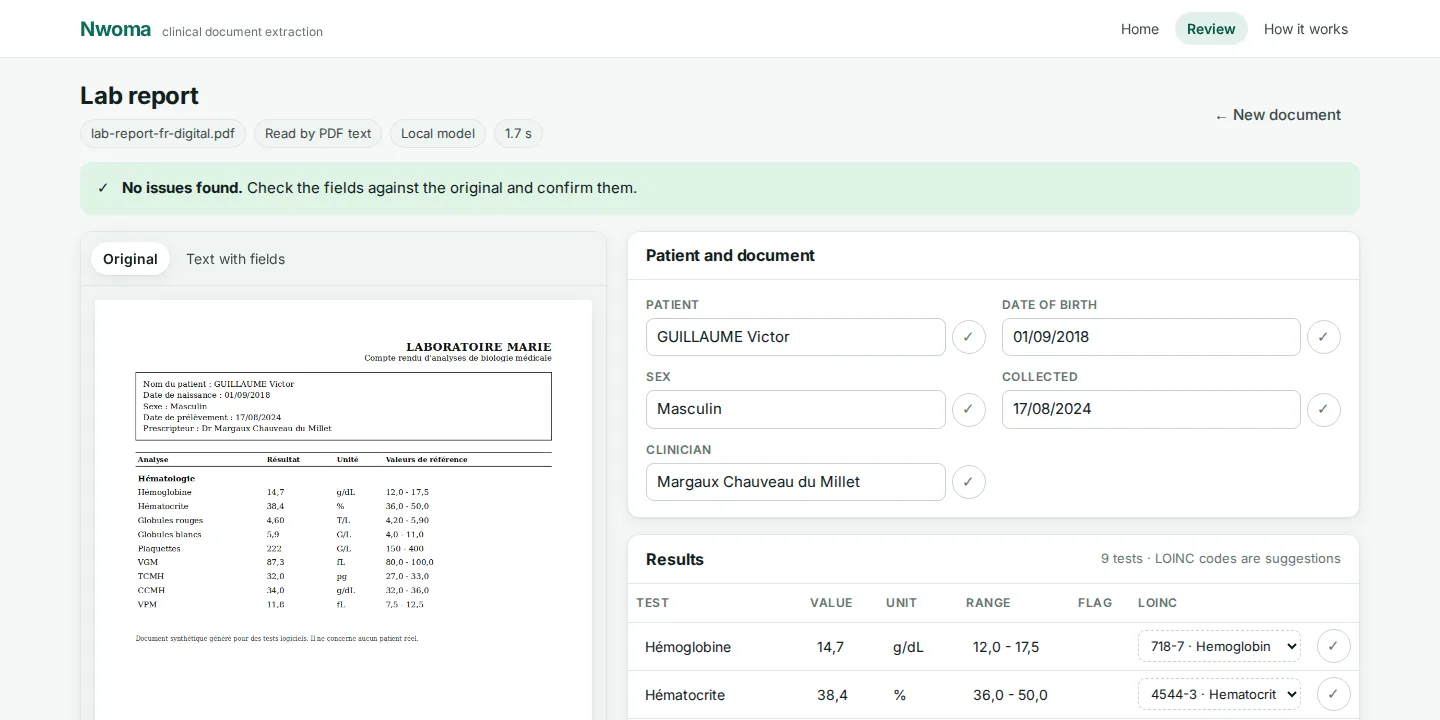The image size is (1440, 720).
Task: Click the New document link
Action: click(x=1278, y=115)
